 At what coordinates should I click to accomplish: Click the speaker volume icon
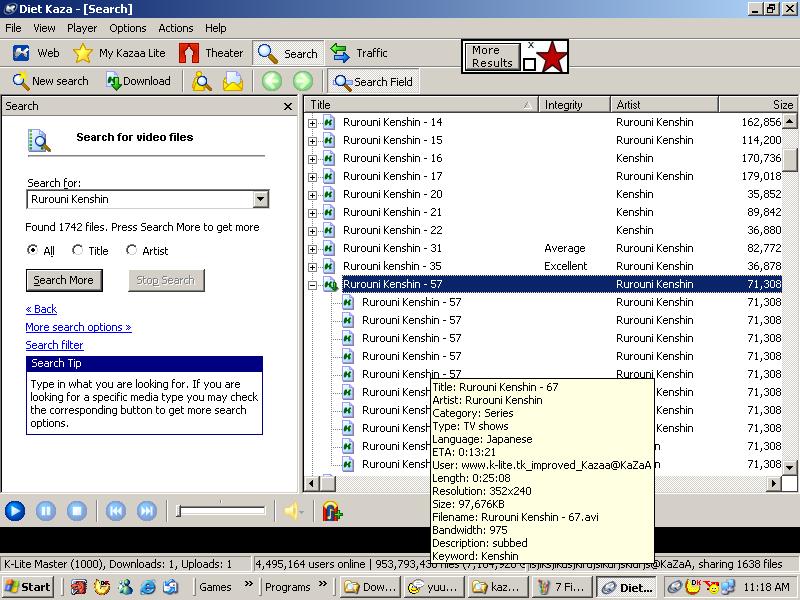click(x=292, y=511)
